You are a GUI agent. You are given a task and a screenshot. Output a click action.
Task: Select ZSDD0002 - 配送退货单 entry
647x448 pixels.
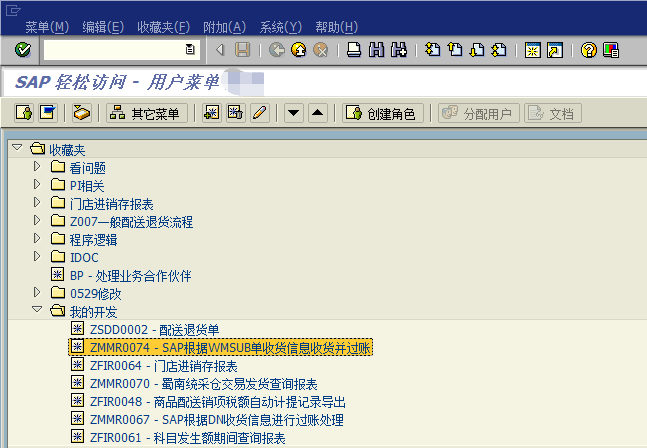pos(154,330)
